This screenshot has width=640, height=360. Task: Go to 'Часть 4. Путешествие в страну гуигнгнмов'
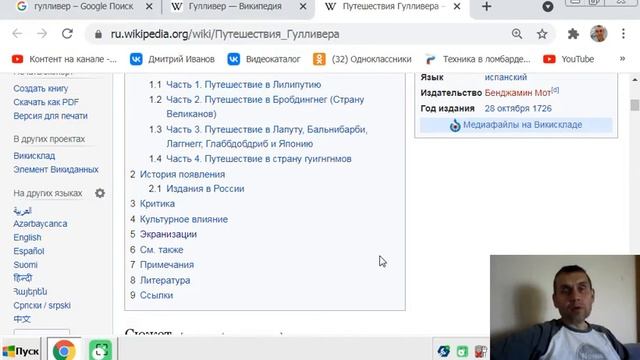click(259, 159)
